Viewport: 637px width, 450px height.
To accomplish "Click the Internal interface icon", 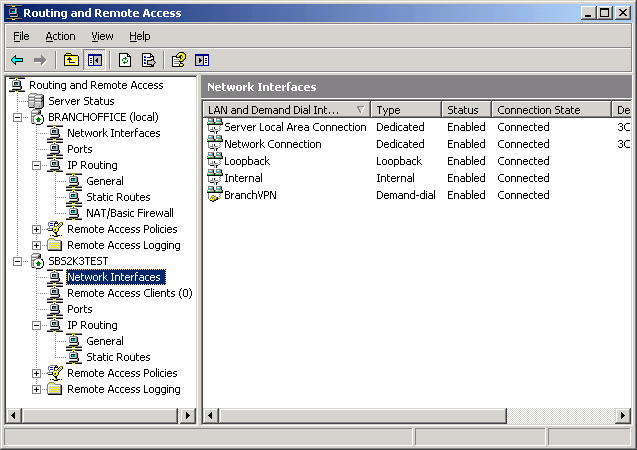I will tap(214, 178).
